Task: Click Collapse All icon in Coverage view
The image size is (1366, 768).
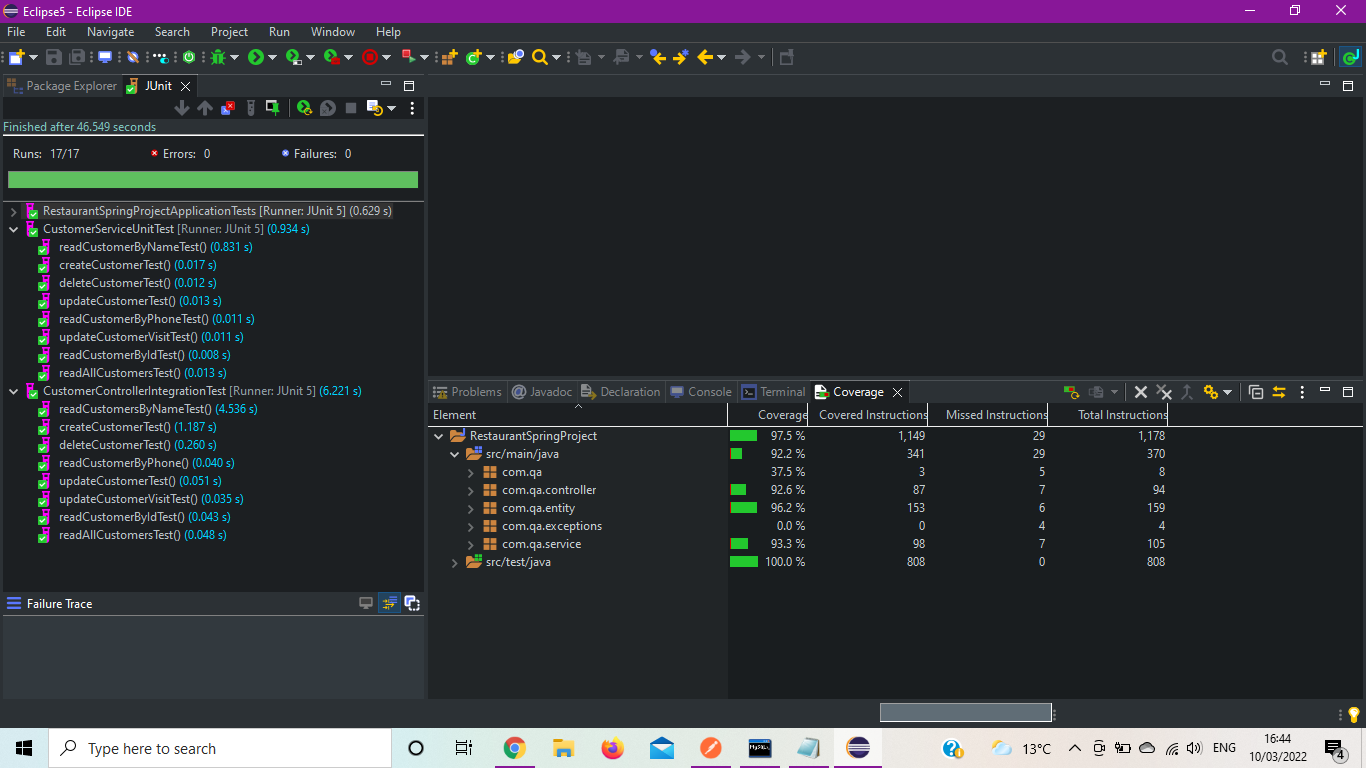Action: tap(1256, 392)
